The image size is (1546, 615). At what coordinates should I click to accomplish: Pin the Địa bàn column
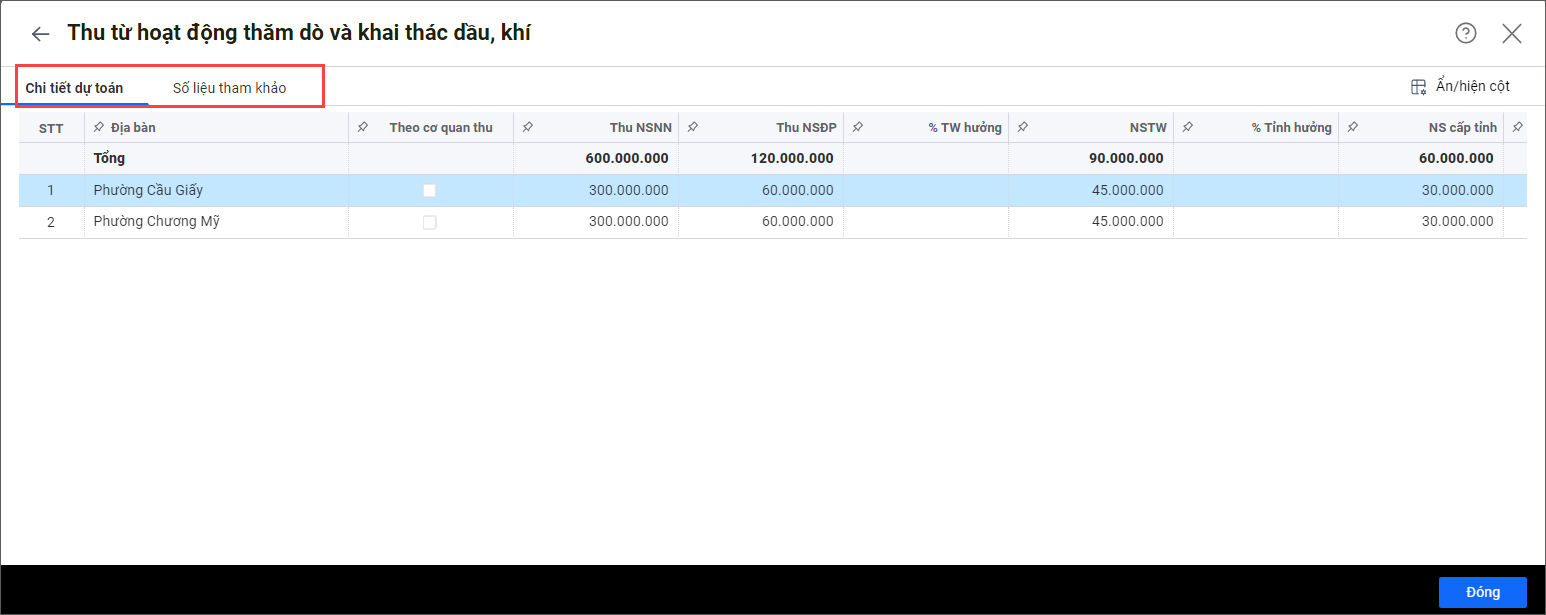coord(98,127)
